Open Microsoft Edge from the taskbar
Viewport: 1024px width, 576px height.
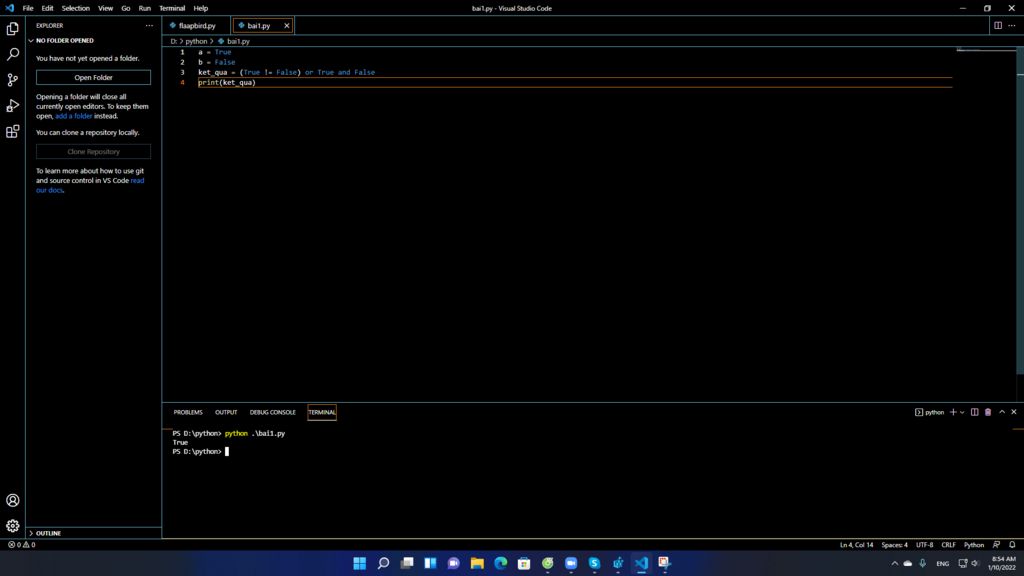click(x=500, y=563)
